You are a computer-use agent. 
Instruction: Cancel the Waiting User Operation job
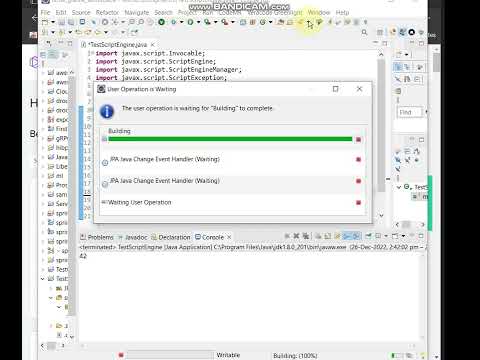pos(359,202)
